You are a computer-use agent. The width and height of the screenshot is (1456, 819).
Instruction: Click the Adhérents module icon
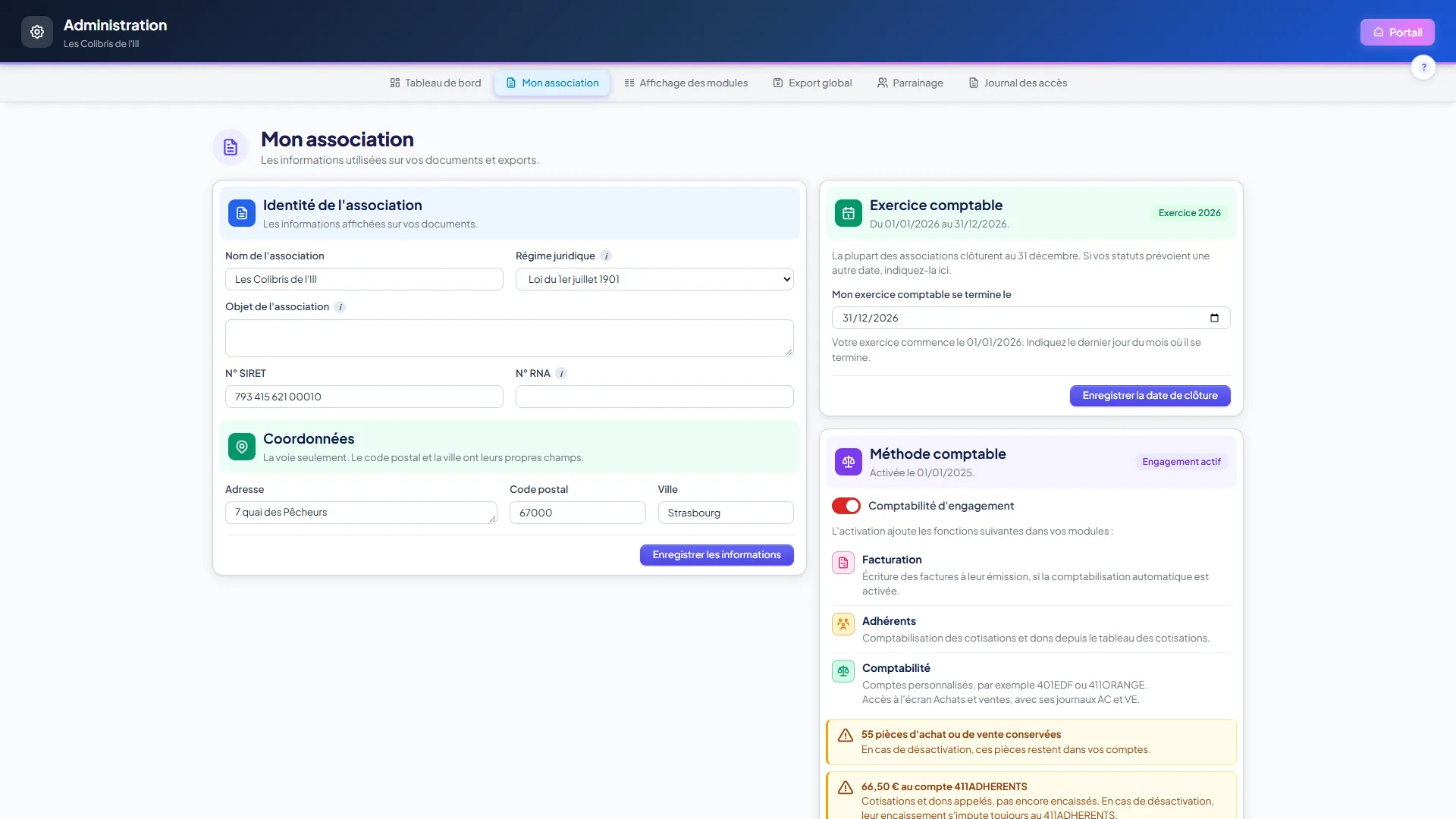pyautogui.click(x=843, y=625)
